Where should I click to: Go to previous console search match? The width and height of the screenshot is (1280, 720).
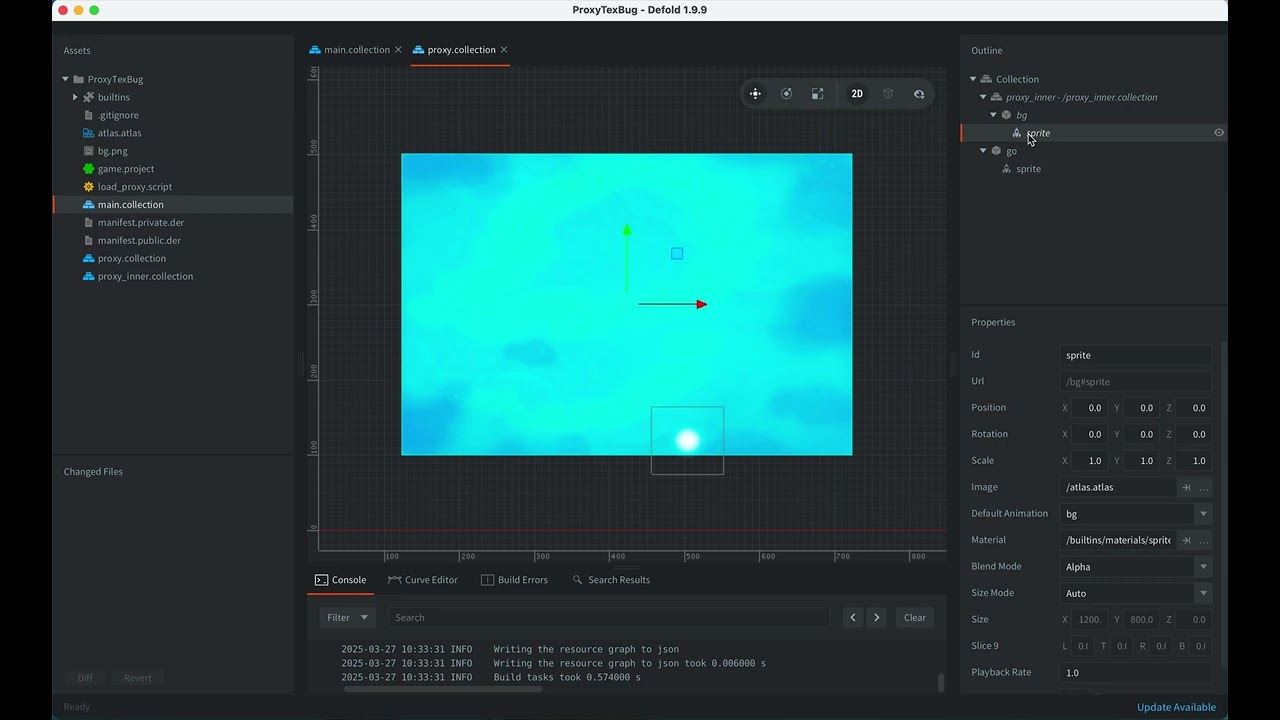click(x=853, y=618)
